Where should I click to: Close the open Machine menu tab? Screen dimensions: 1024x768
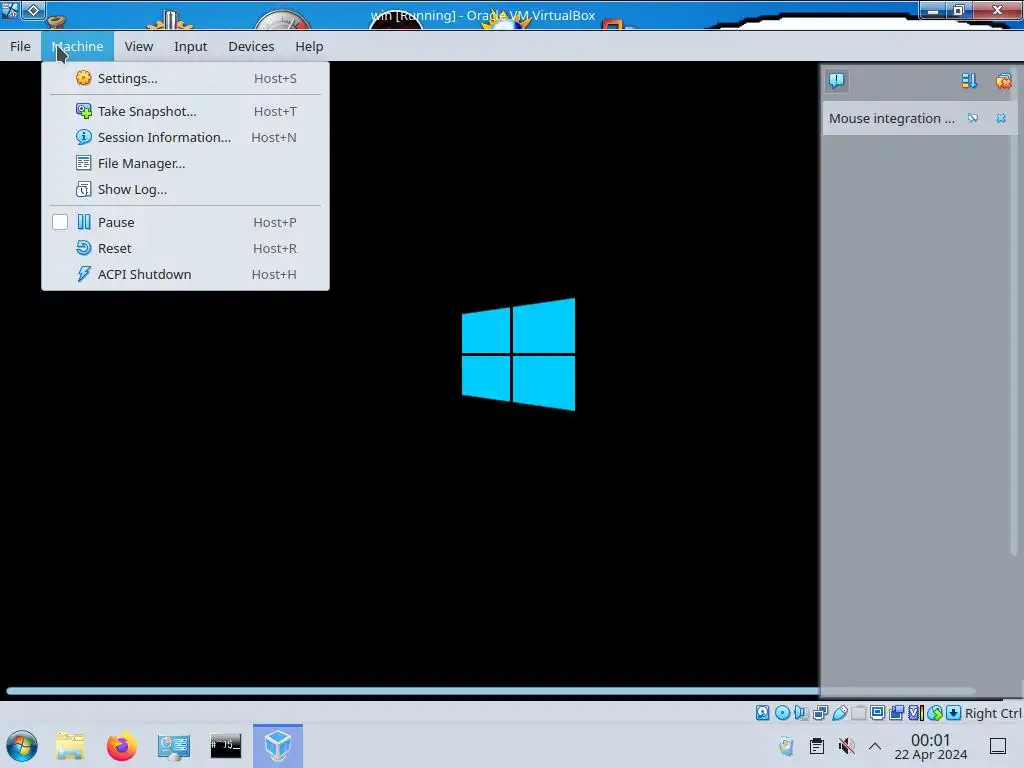tap(78, 46)
